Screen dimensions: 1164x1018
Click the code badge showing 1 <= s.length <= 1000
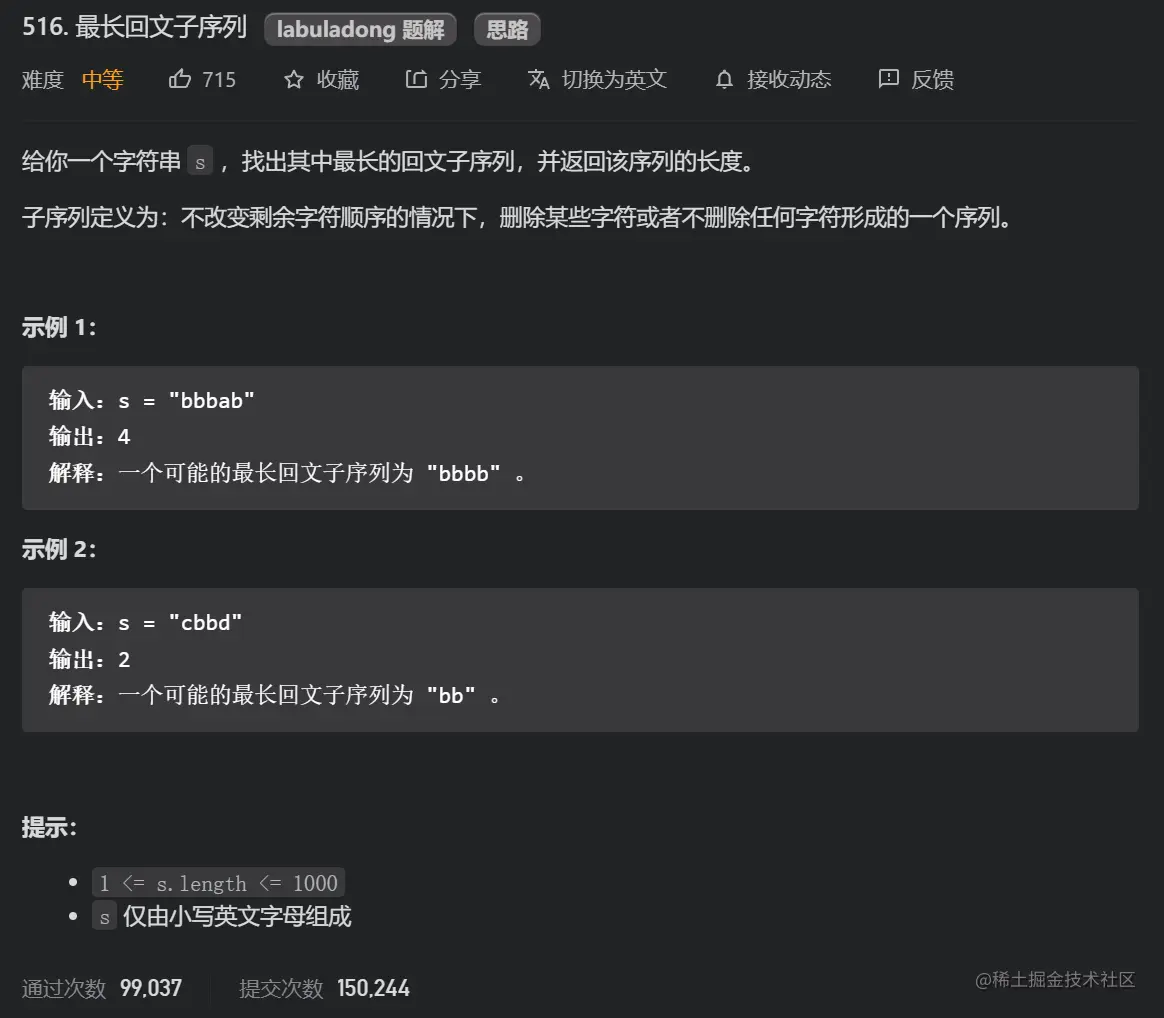click(x=218, y=882)
